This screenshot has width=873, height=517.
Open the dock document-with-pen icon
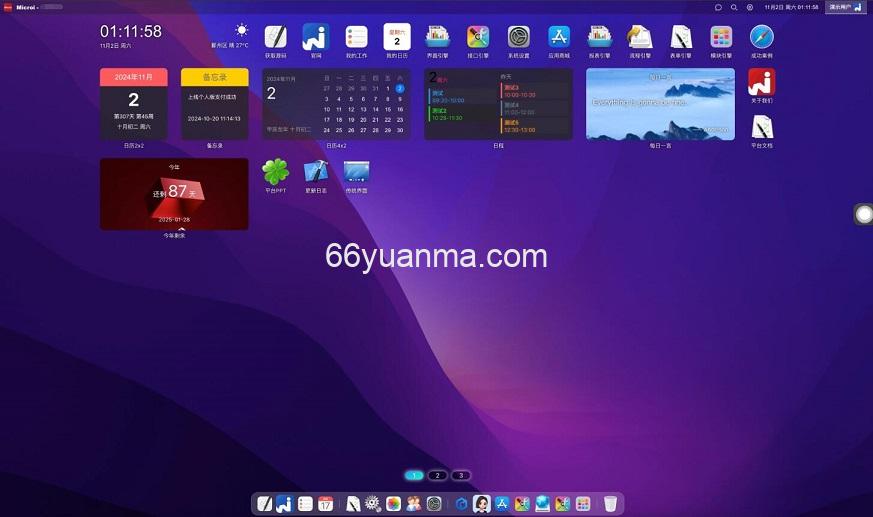click(x=353, y=504)
